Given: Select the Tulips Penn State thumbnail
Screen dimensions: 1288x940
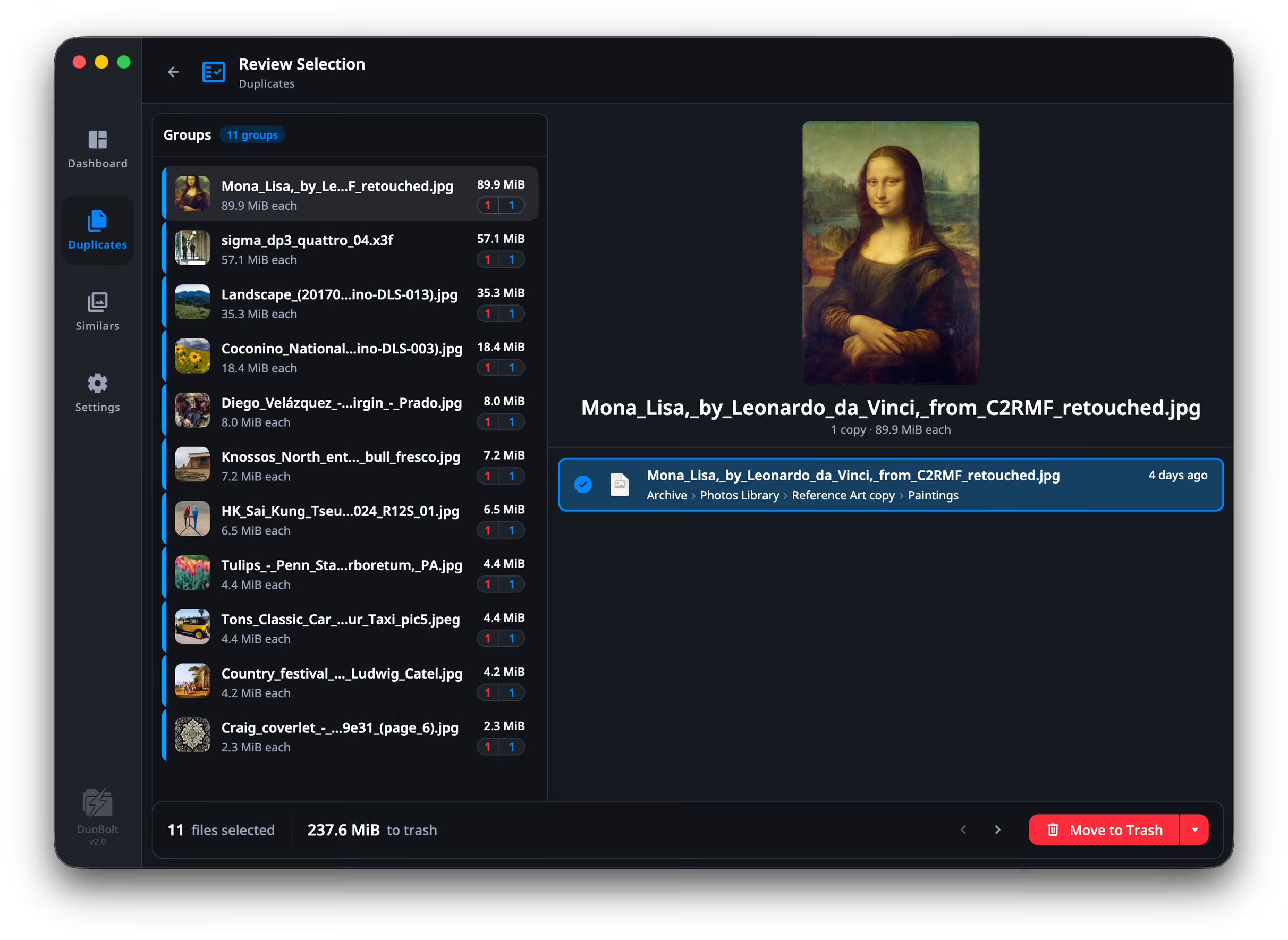Looking at the screenshot, I should pos(192,572).
